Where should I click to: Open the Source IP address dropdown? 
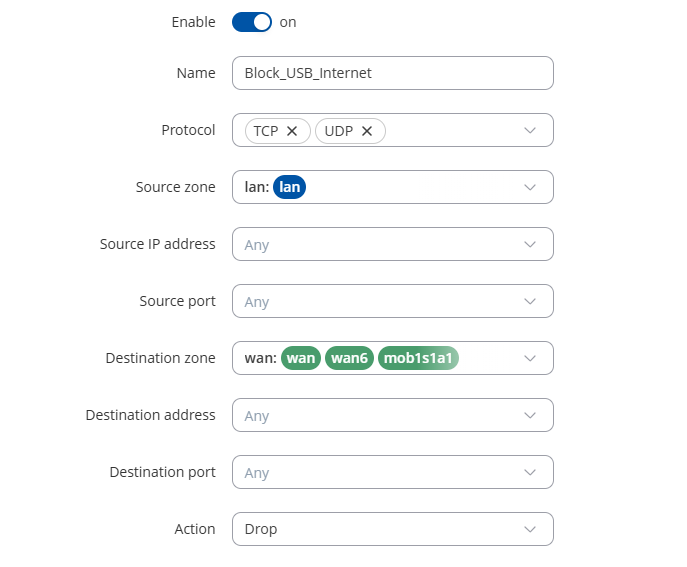pyautogui.click(x=392, y=245)
